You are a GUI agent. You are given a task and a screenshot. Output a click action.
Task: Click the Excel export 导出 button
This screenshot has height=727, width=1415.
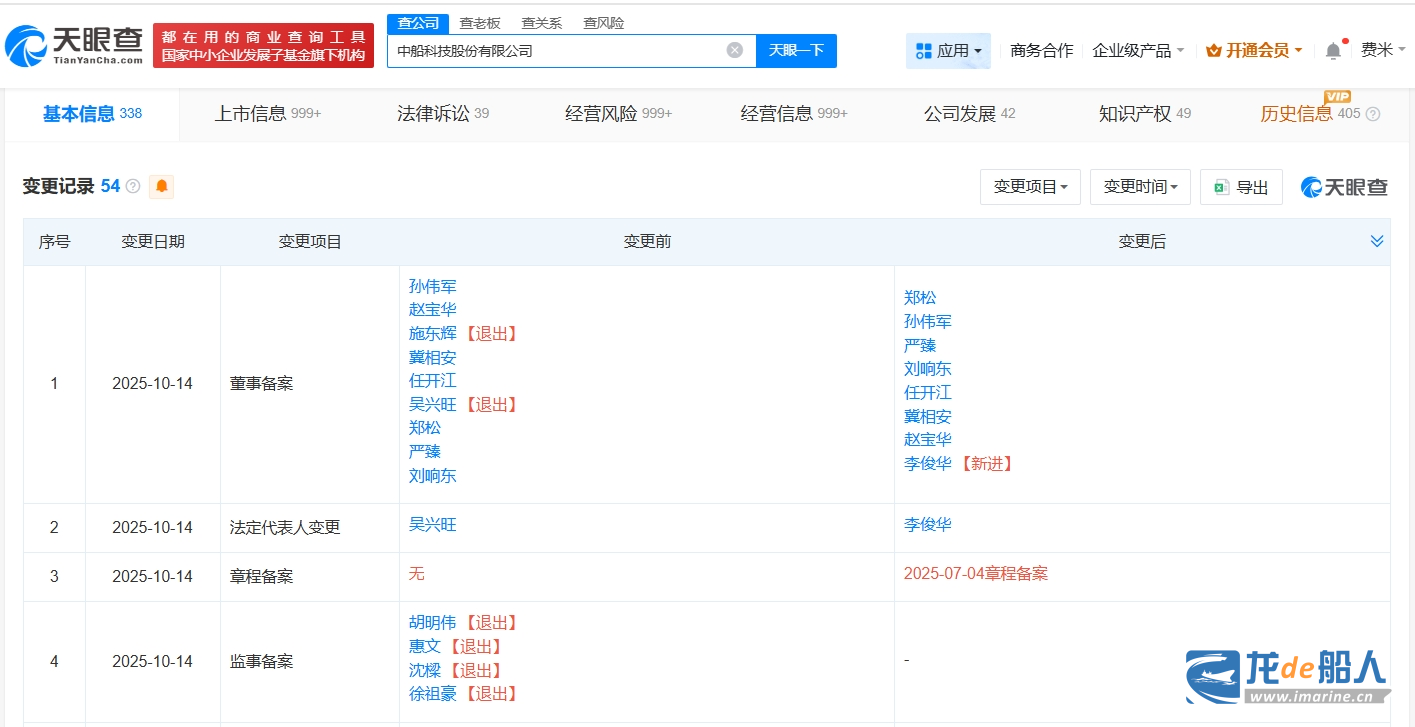click(1241, 187)
